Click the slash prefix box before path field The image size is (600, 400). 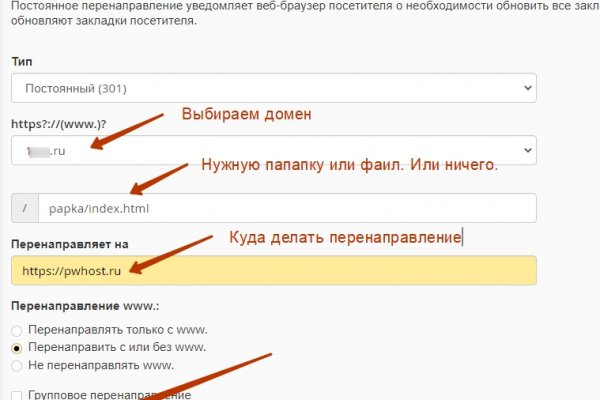[24, 208]
